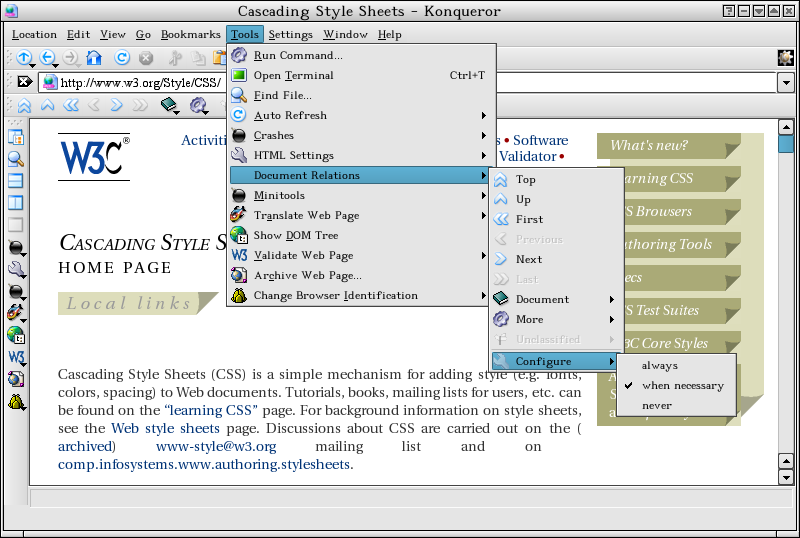
Task: Open the Bookmarks menu
Action: (x=190, y=34)
